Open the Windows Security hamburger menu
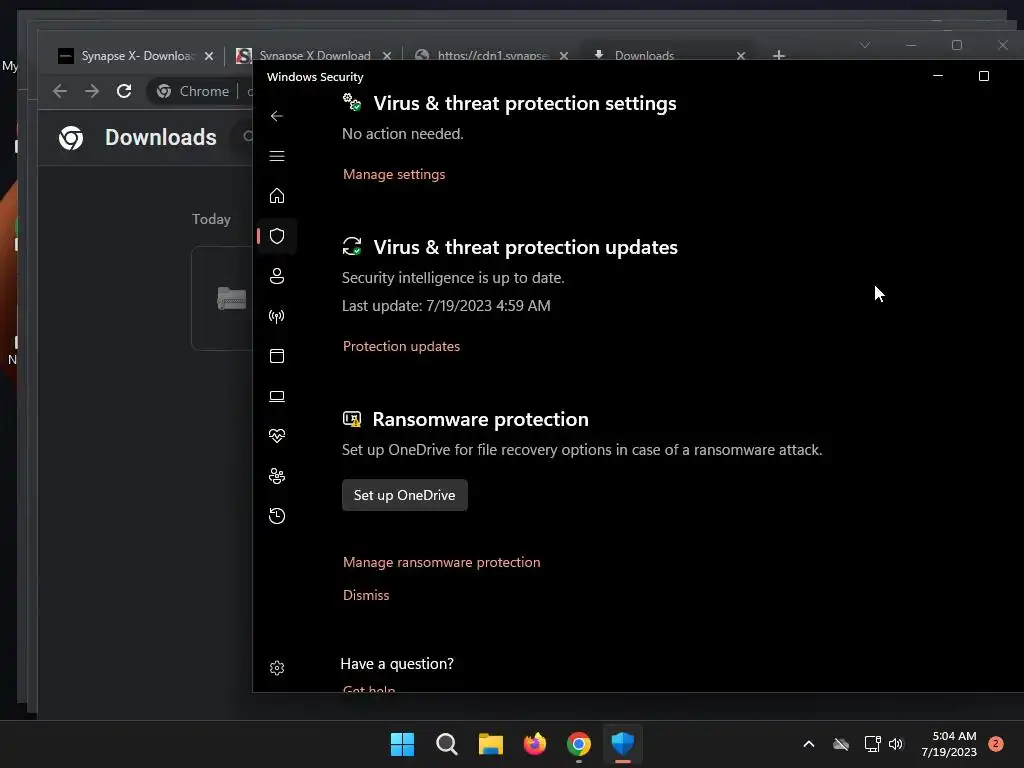Viewport: 1024px width, 768px height. coord(277,156)
